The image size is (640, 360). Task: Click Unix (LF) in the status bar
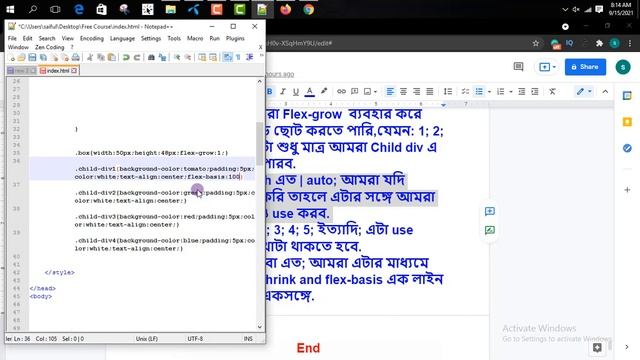[147, 339]
